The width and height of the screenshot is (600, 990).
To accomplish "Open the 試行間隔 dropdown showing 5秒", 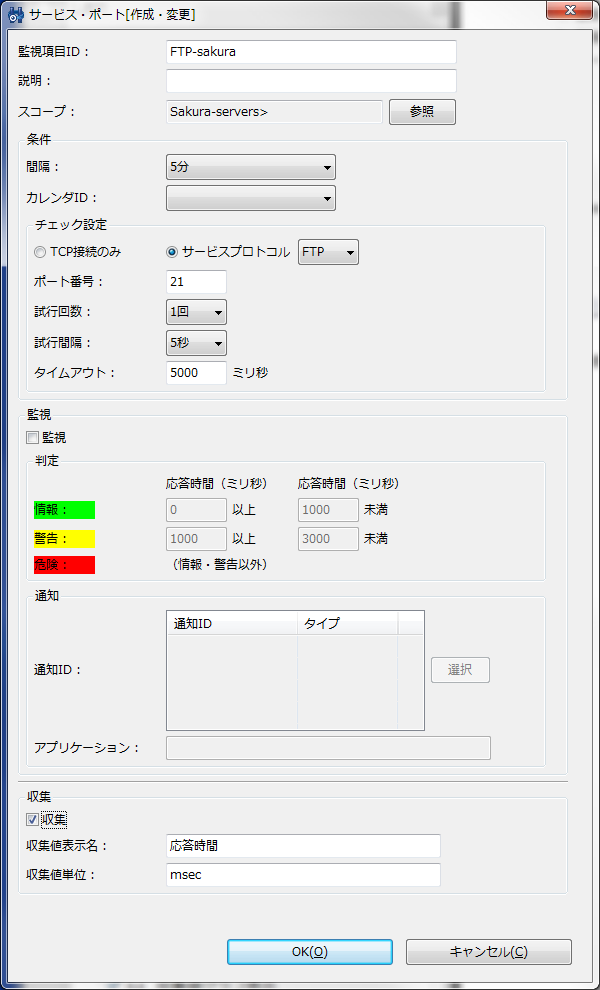I will coord(197,343).
